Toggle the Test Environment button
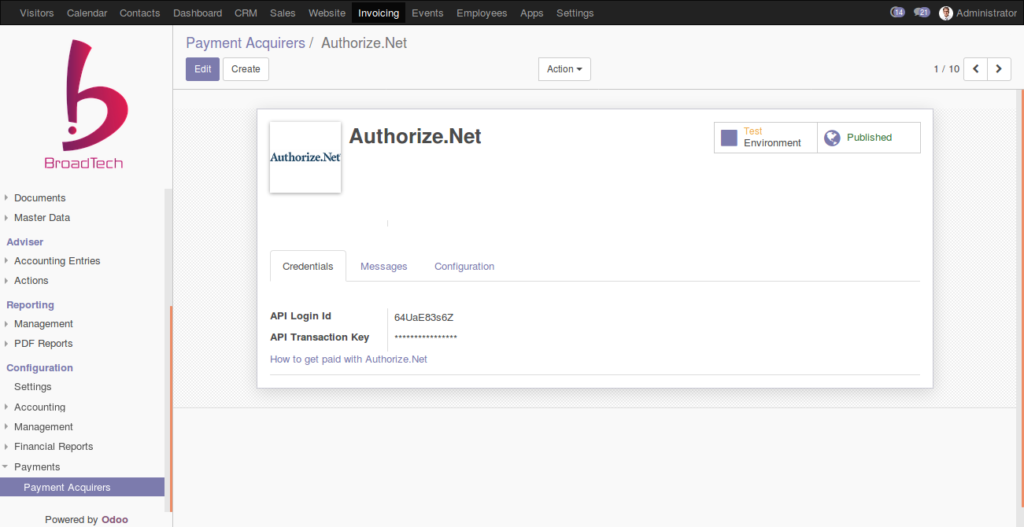Viewport: 1024px width, 527px height. 765,138
